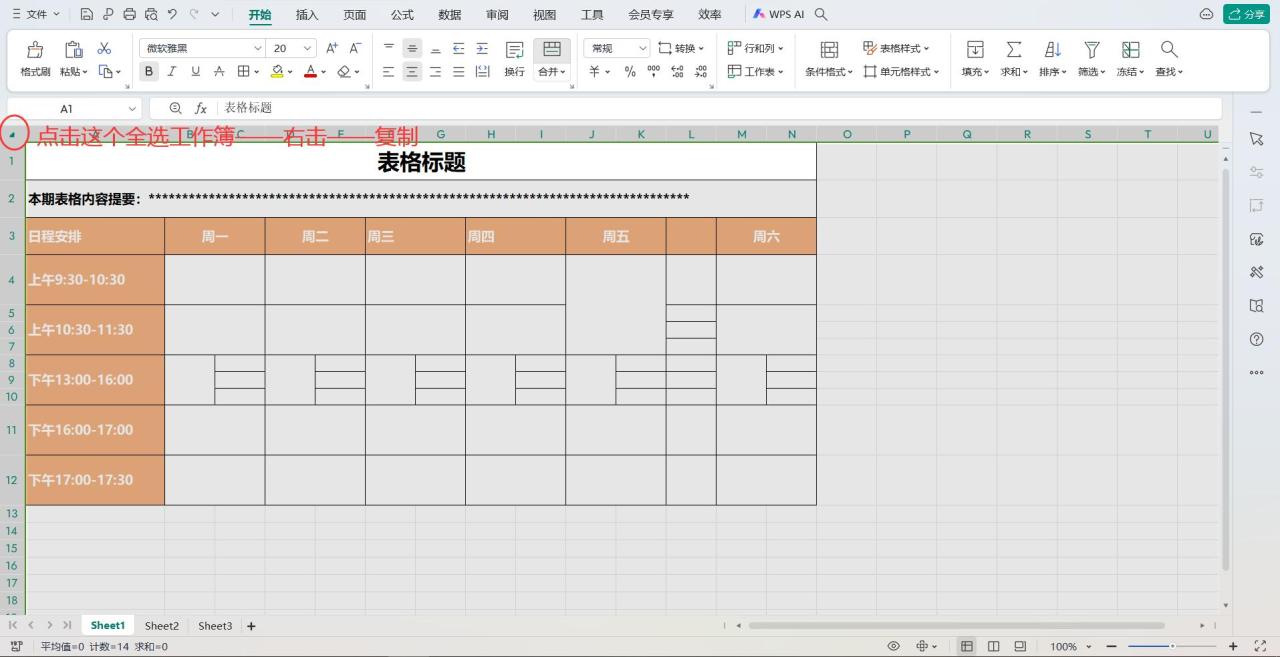The height and width of the screenshot is (657, 1280).
Task: Click the Format Painter brush icon
Action: pyautogui.click(x=35, y=49)
